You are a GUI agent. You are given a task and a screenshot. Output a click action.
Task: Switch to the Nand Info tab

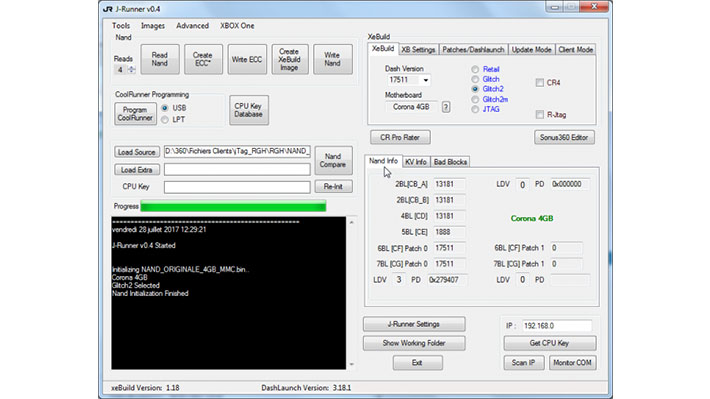coord(383,161)
